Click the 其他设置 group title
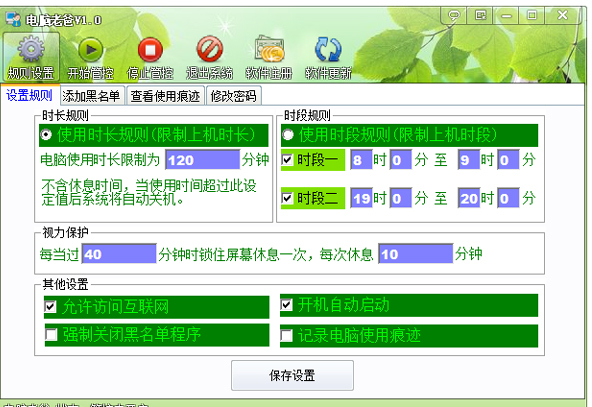The height and width of the screenshot is (407, 592). tap(65, 284)
